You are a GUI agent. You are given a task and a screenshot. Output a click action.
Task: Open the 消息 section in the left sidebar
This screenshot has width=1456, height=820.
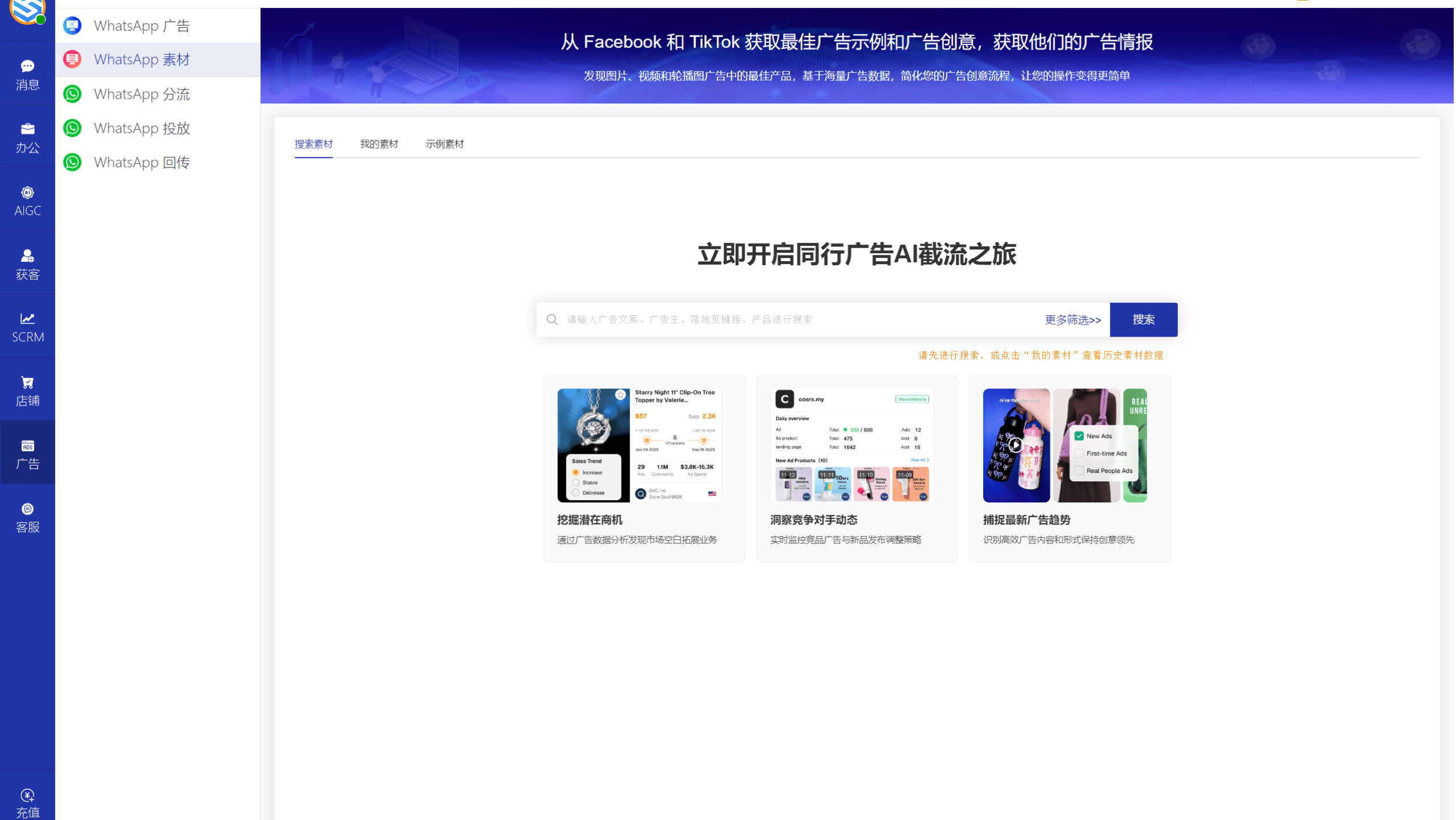tap(27, 74)
